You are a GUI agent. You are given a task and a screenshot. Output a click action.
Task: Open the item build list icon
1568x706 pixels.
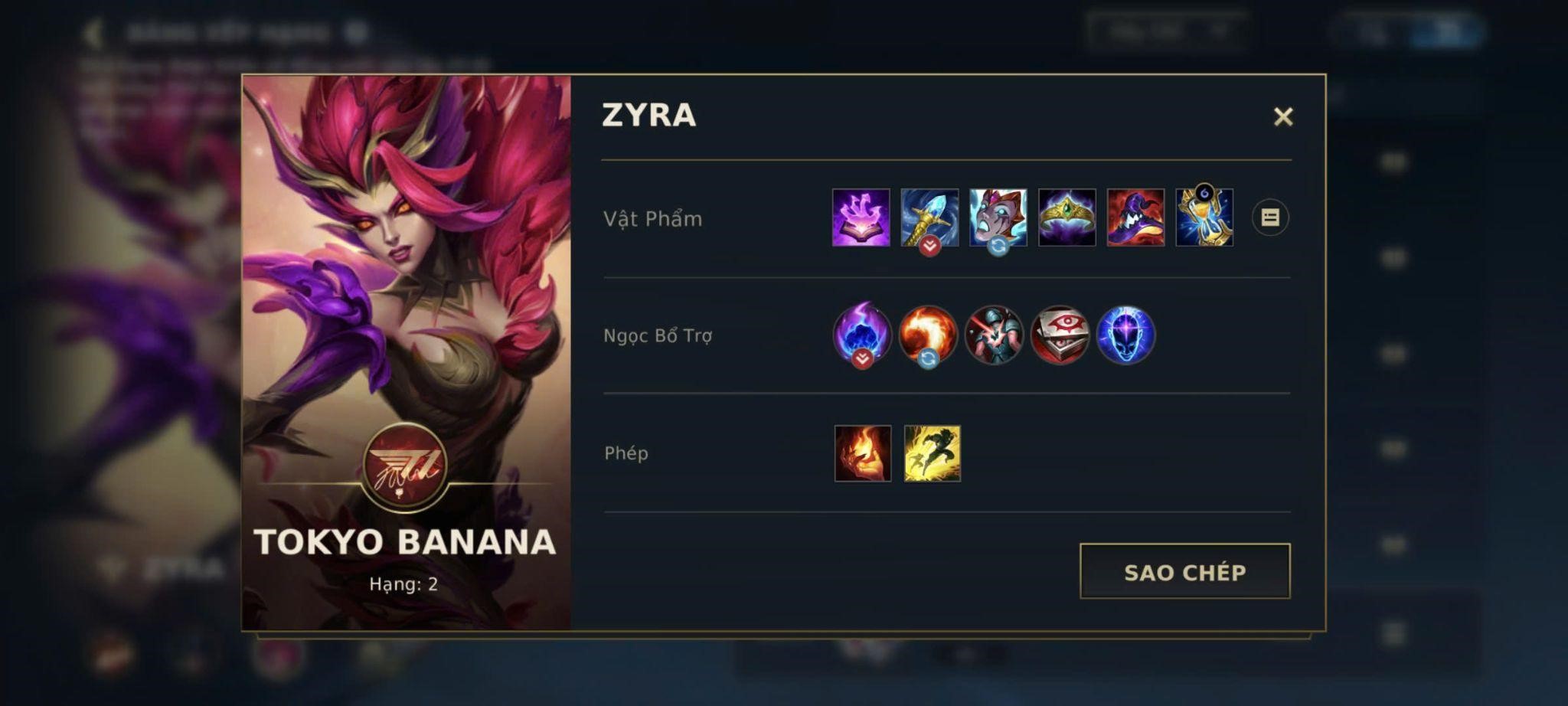(x=1270, y=217)
